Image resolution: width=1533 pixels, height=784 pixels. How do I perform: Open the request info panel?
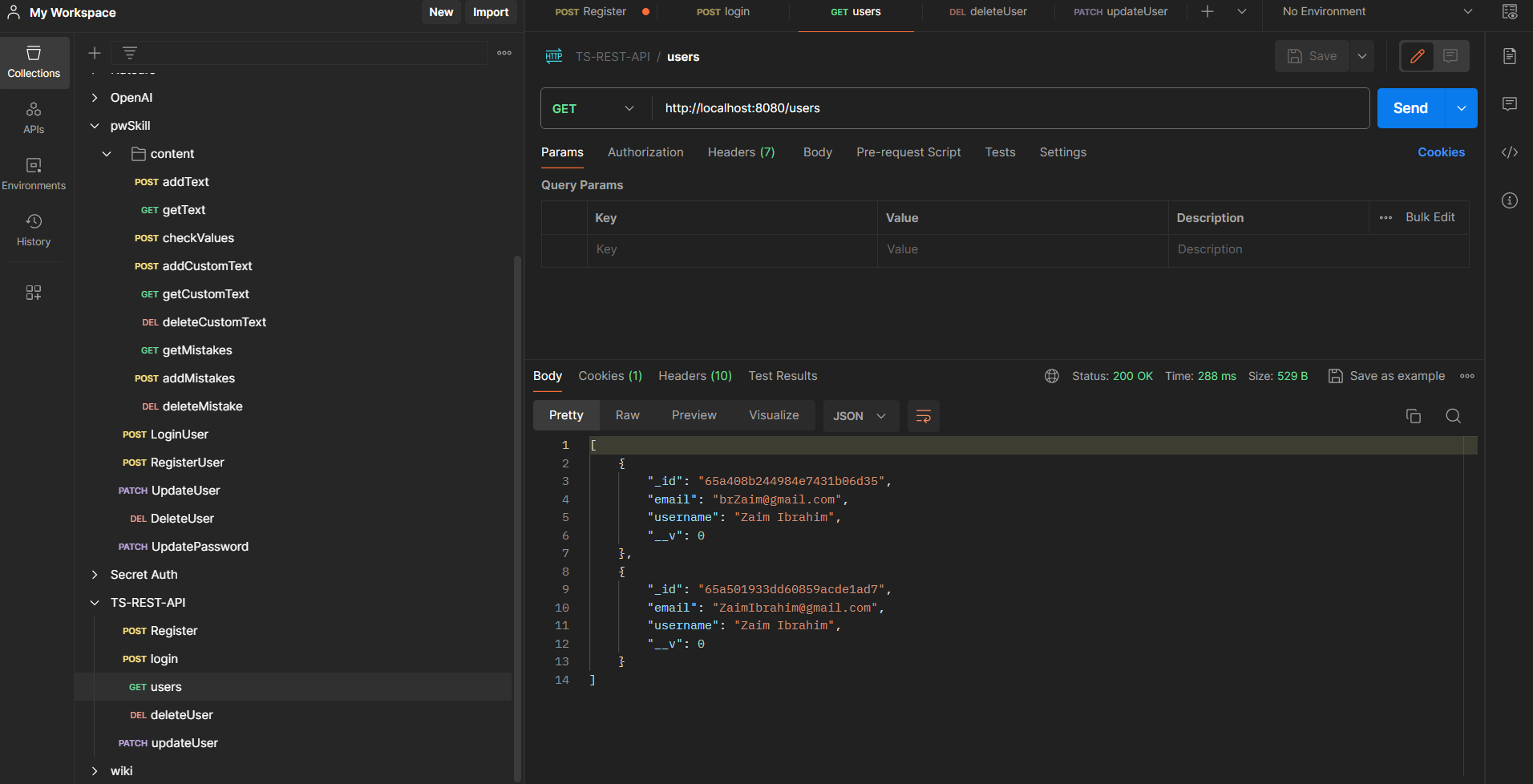pos(1509,200)
